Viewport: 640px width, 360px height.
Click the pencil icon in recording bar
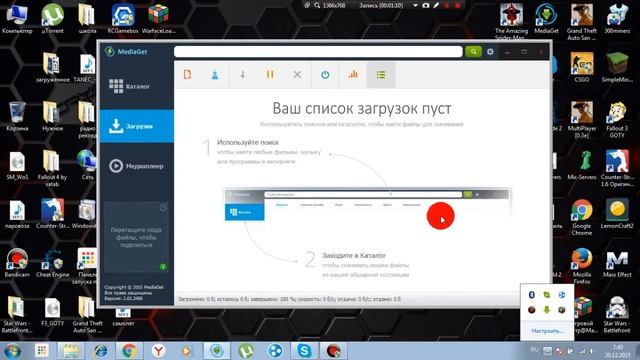click(436, 5)
